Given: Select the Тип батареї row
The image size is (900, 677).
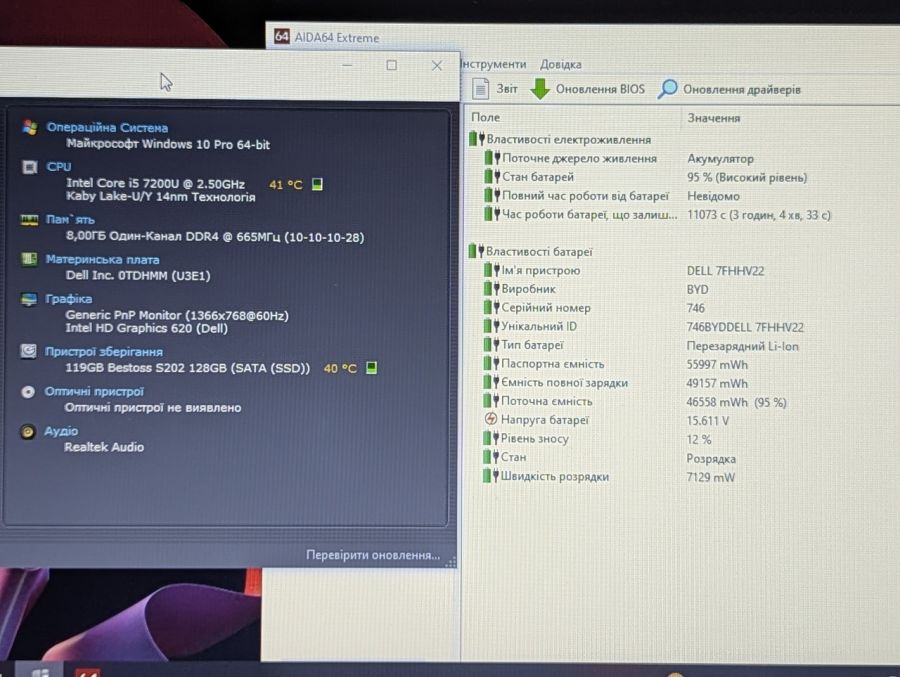Looking at the screenshot, I should (x=641, y=346).
